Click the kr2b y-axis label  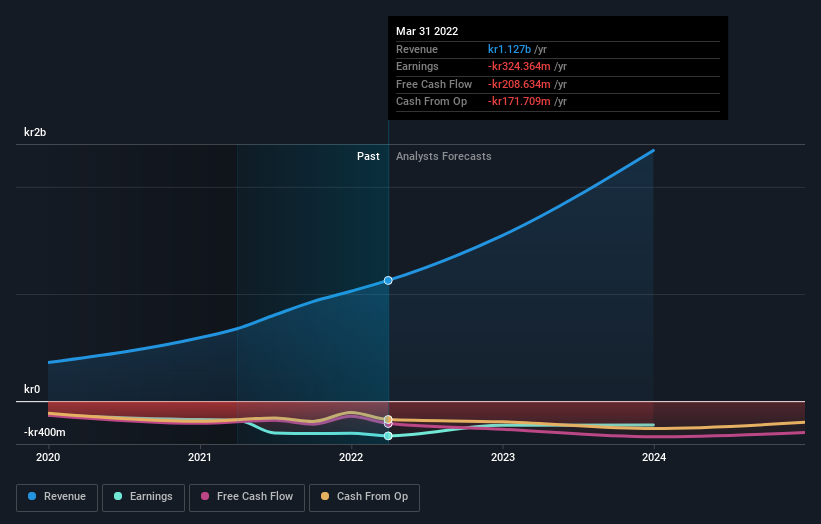[x=35, y=132]
